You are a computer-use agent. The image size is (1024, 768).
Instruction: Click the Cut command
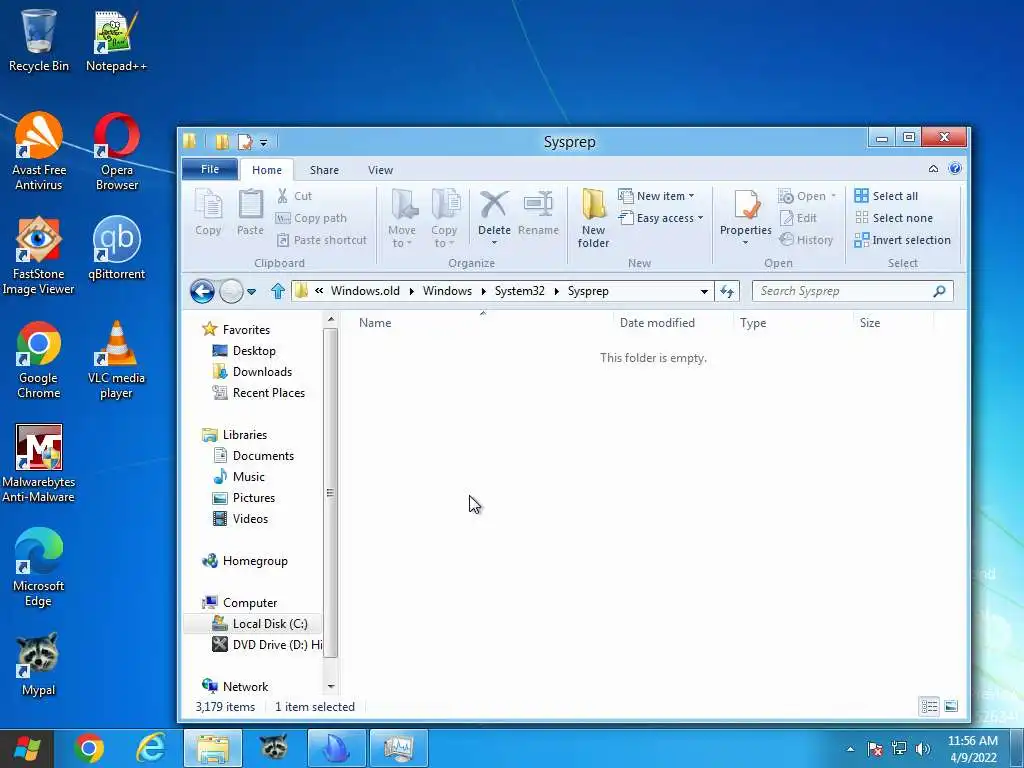294,196
